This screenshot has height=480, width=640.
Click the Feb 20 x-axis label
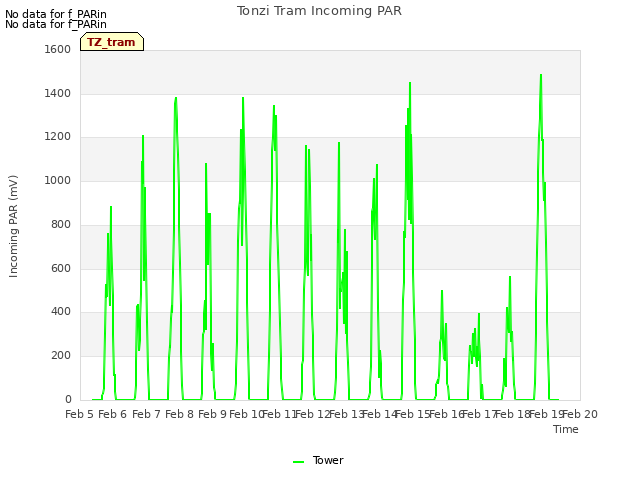(580, 414)
